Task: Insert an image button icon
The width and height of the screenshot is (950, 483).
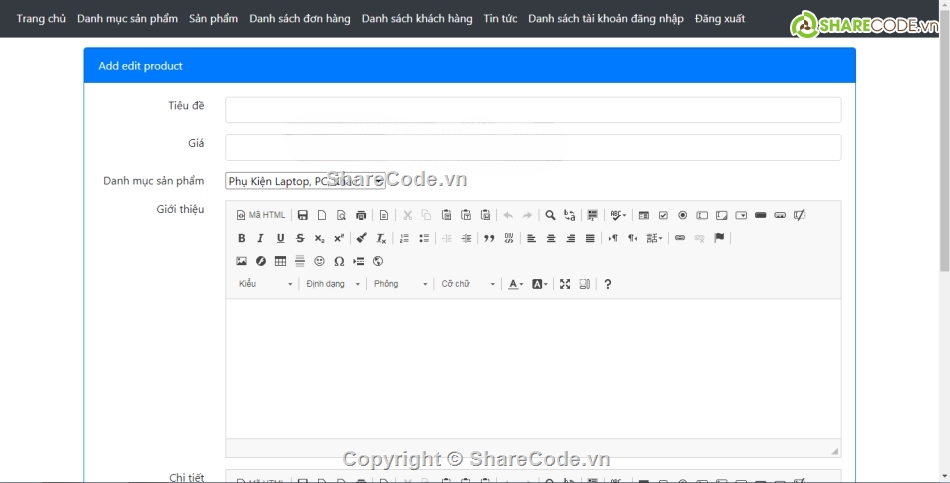Action: (780, 215)
